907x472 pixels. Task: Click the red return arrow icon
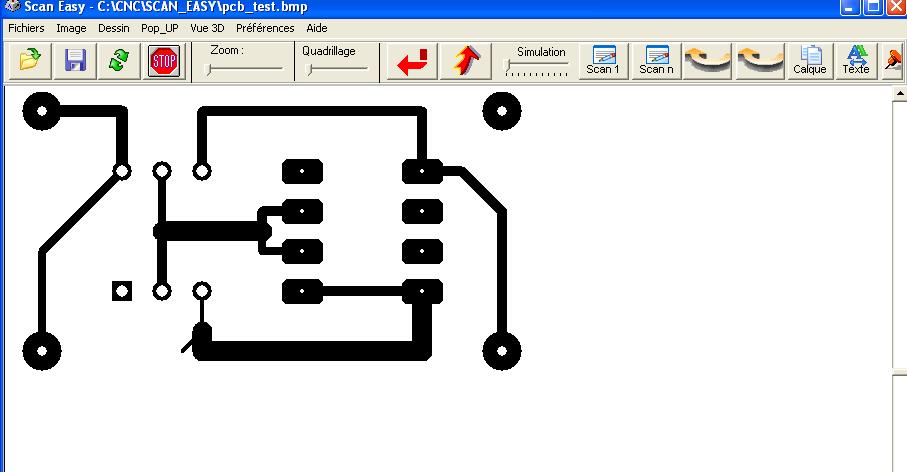point(412,61)
